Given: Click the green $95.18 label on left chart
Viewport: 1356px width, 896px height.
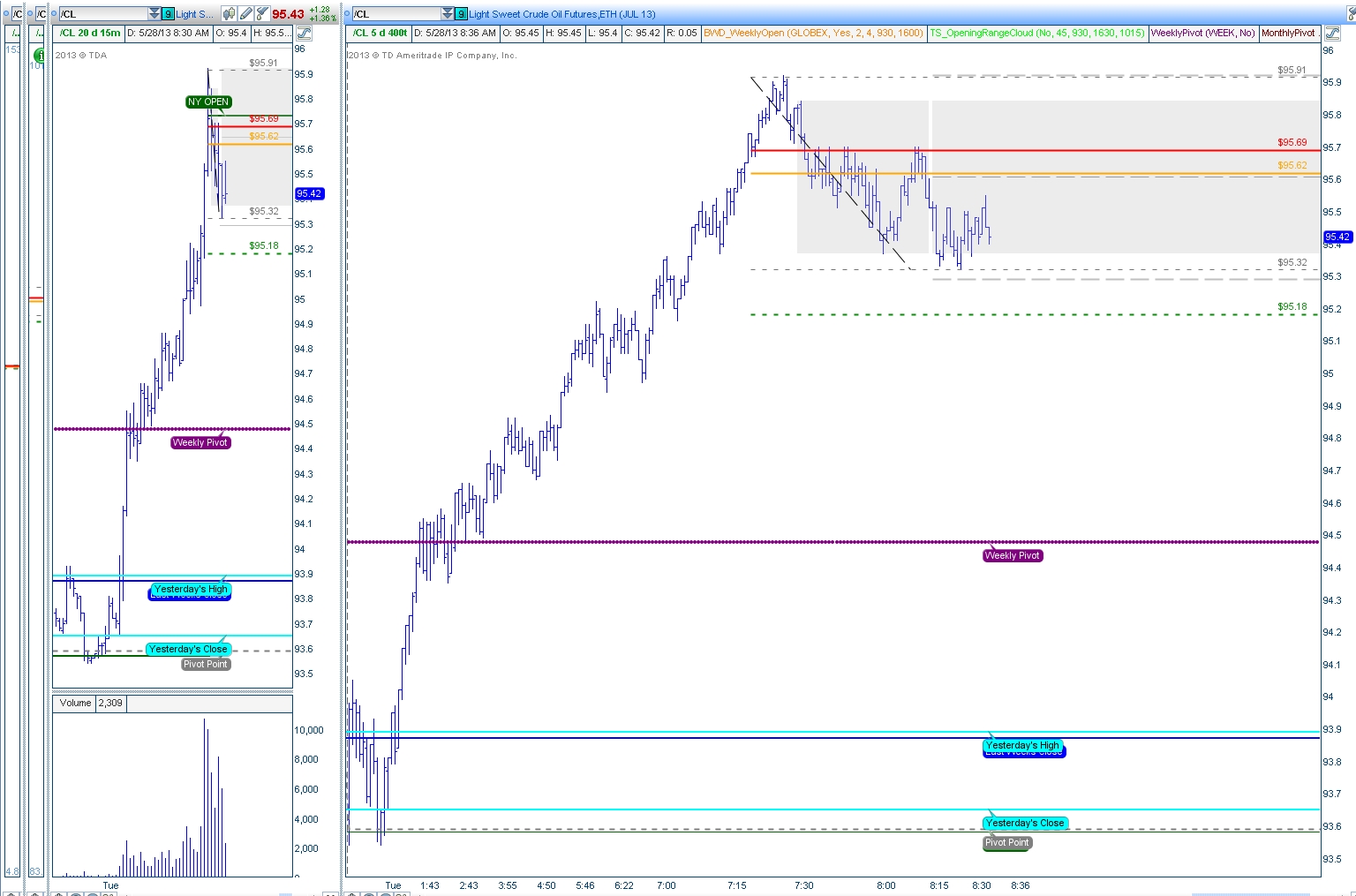Looking at the screenshot, I should [x=264, y=245].
